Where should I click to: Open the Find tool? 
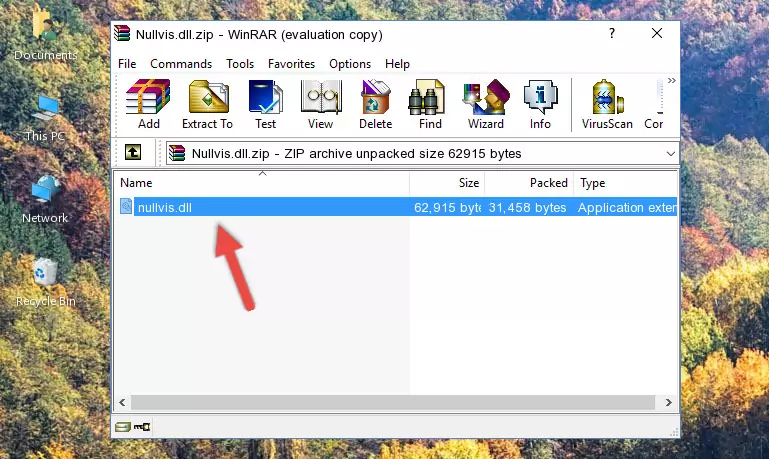pyautogui.click(x=430, y=104)
